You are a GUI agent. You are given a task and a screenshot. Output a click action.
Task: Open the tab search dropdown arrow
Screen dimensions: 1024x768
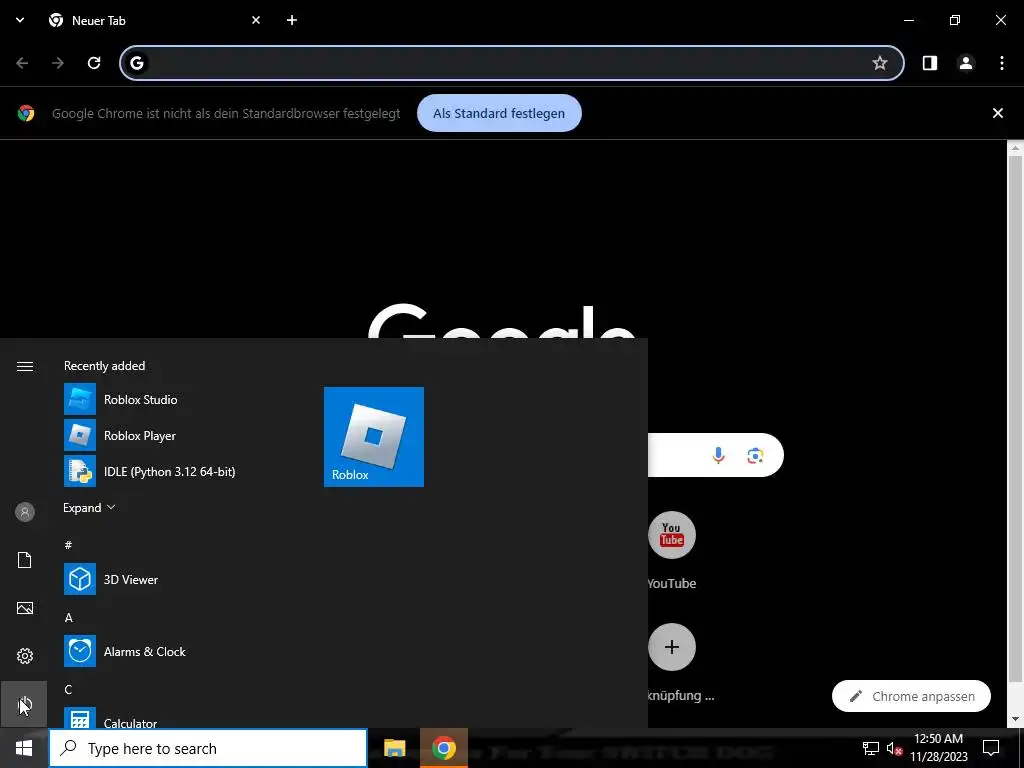pos(20,20)
